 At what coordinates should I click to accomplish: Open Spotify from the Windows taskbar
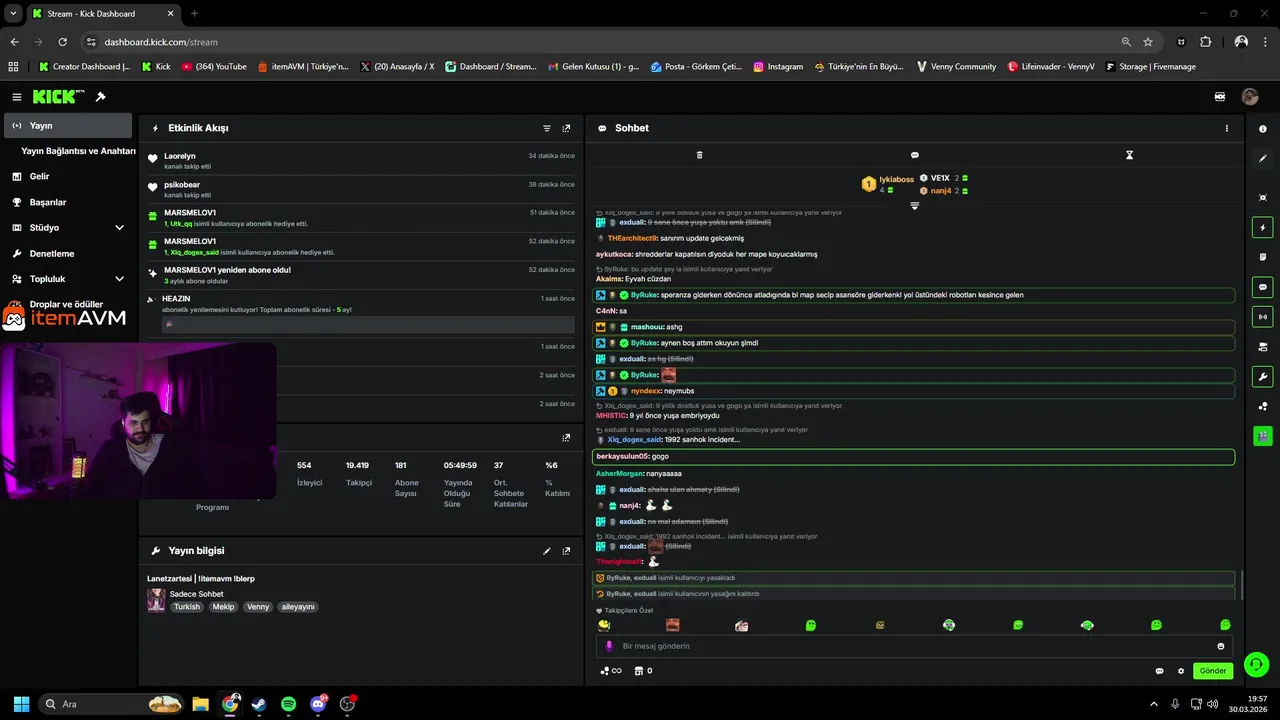coord(288,704)
